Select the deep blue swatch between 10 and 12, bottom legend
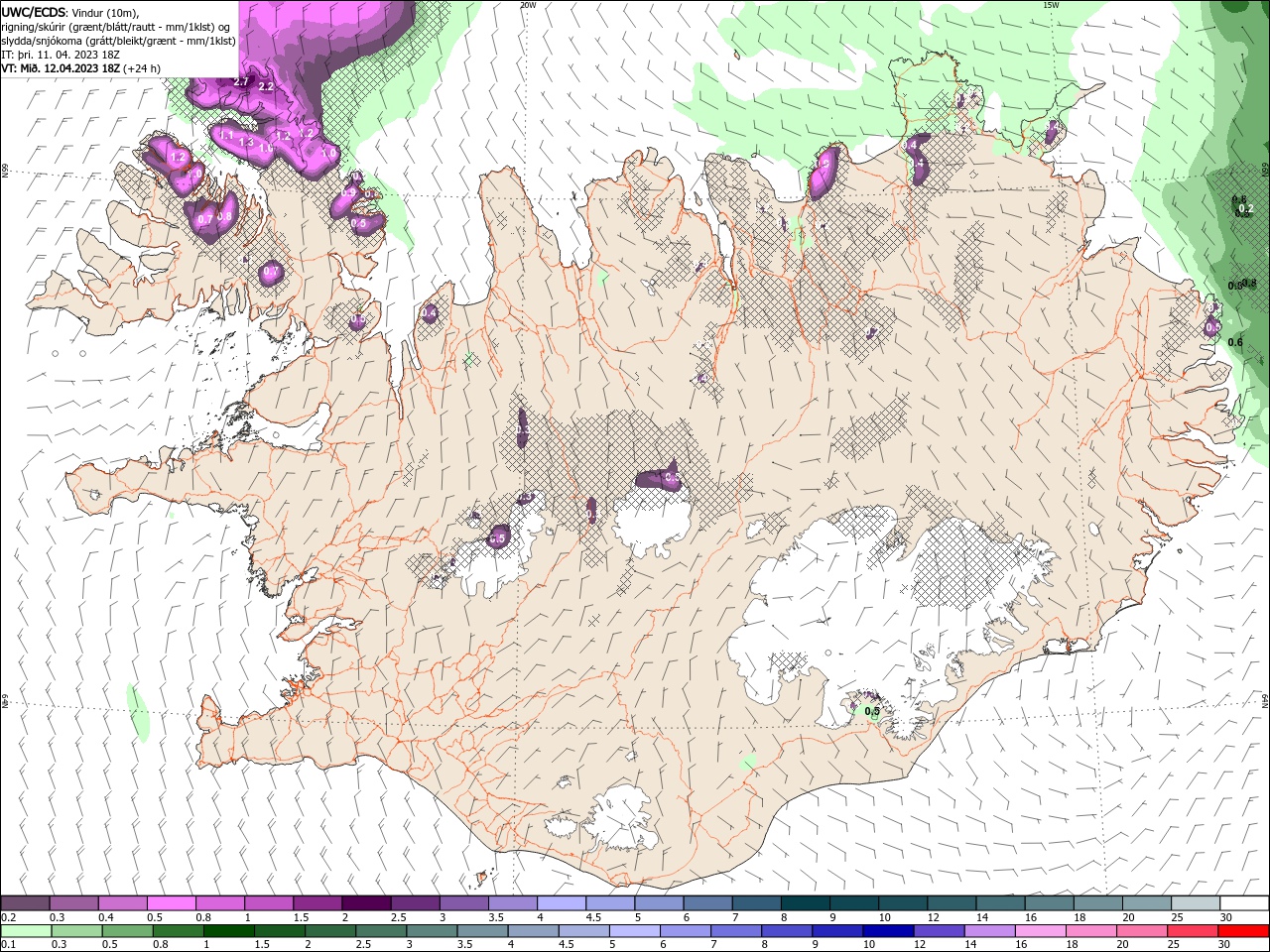 [888, 931]
